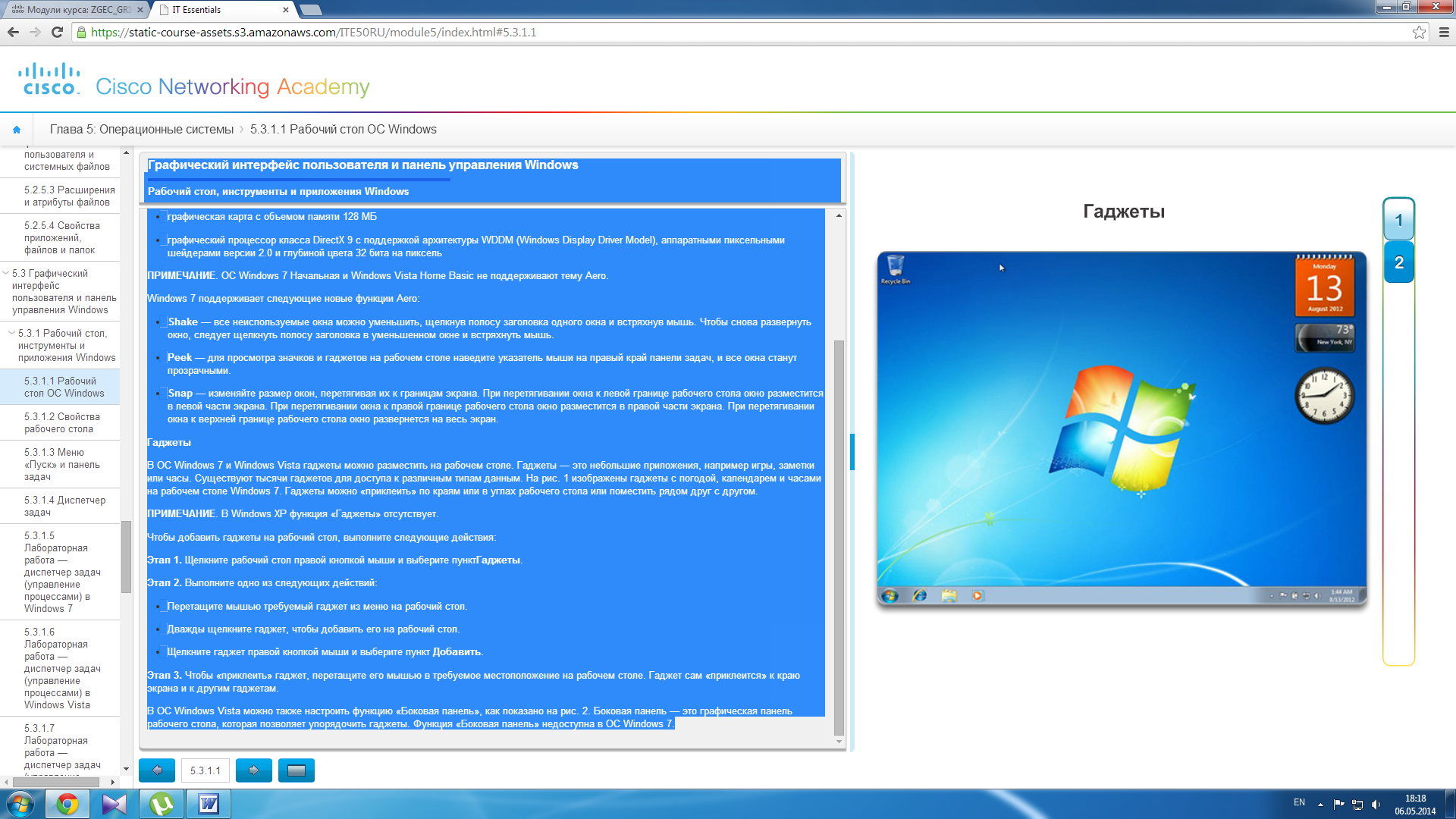Viewport: 1456px width, 819px height.
Task: Click the bold Shake term in the text
Action: click(183, 322)
